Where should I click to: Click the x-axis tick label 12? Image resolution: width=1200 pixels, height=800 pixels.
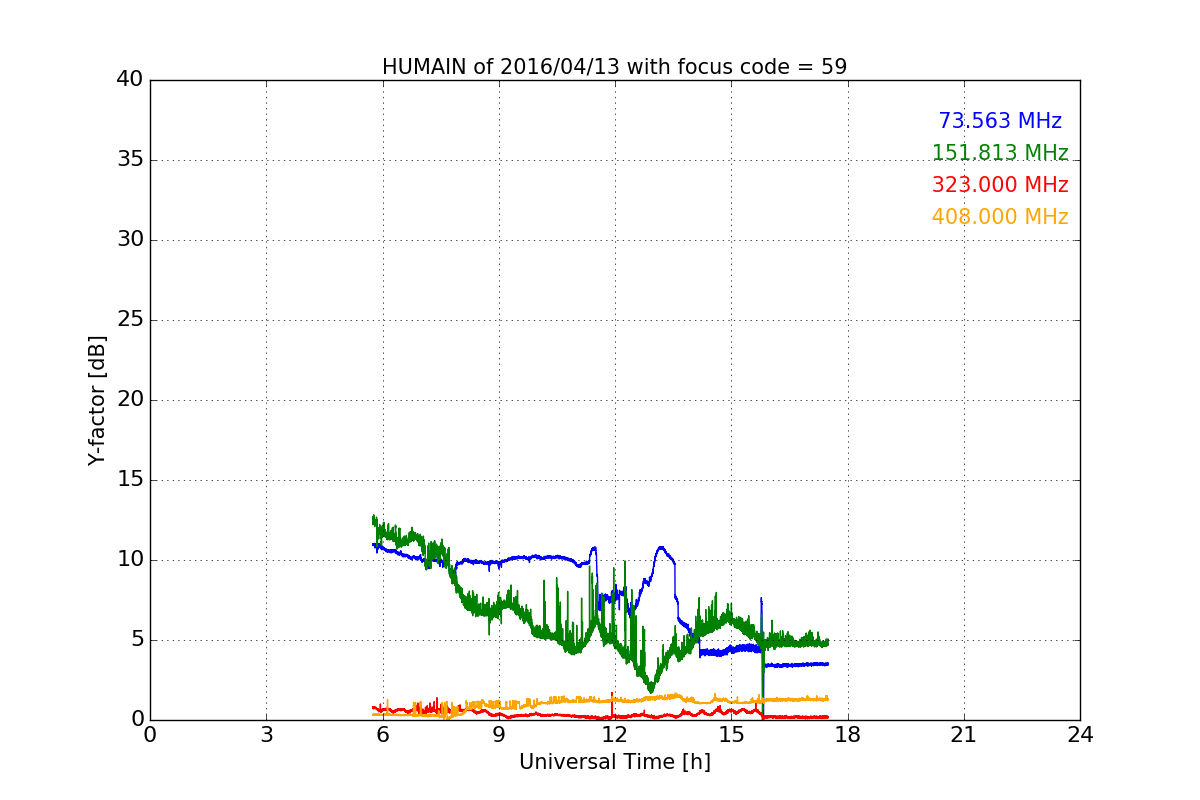615,735
